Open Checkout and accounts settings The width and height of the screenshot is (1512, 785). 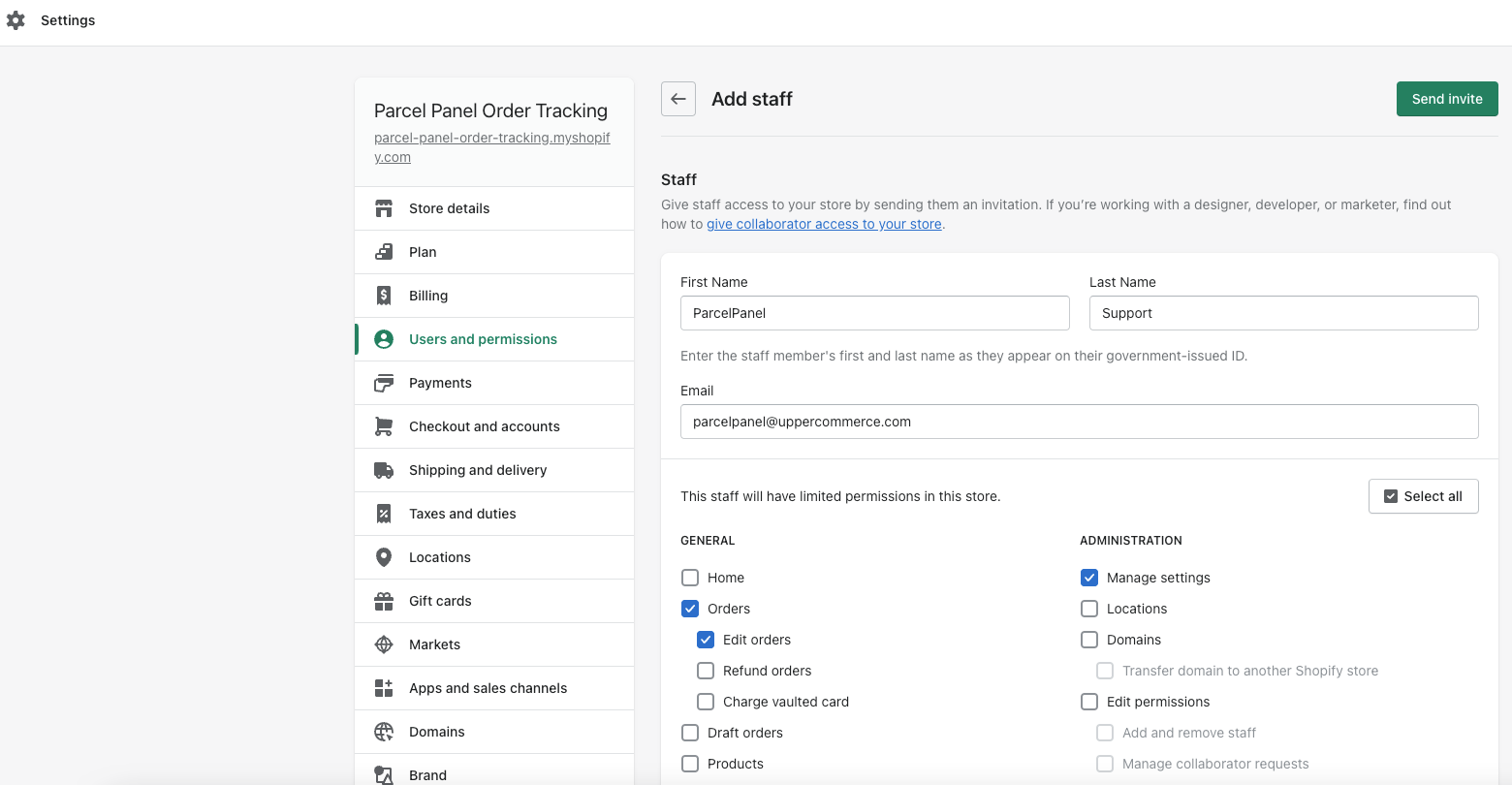pos(494,426)
